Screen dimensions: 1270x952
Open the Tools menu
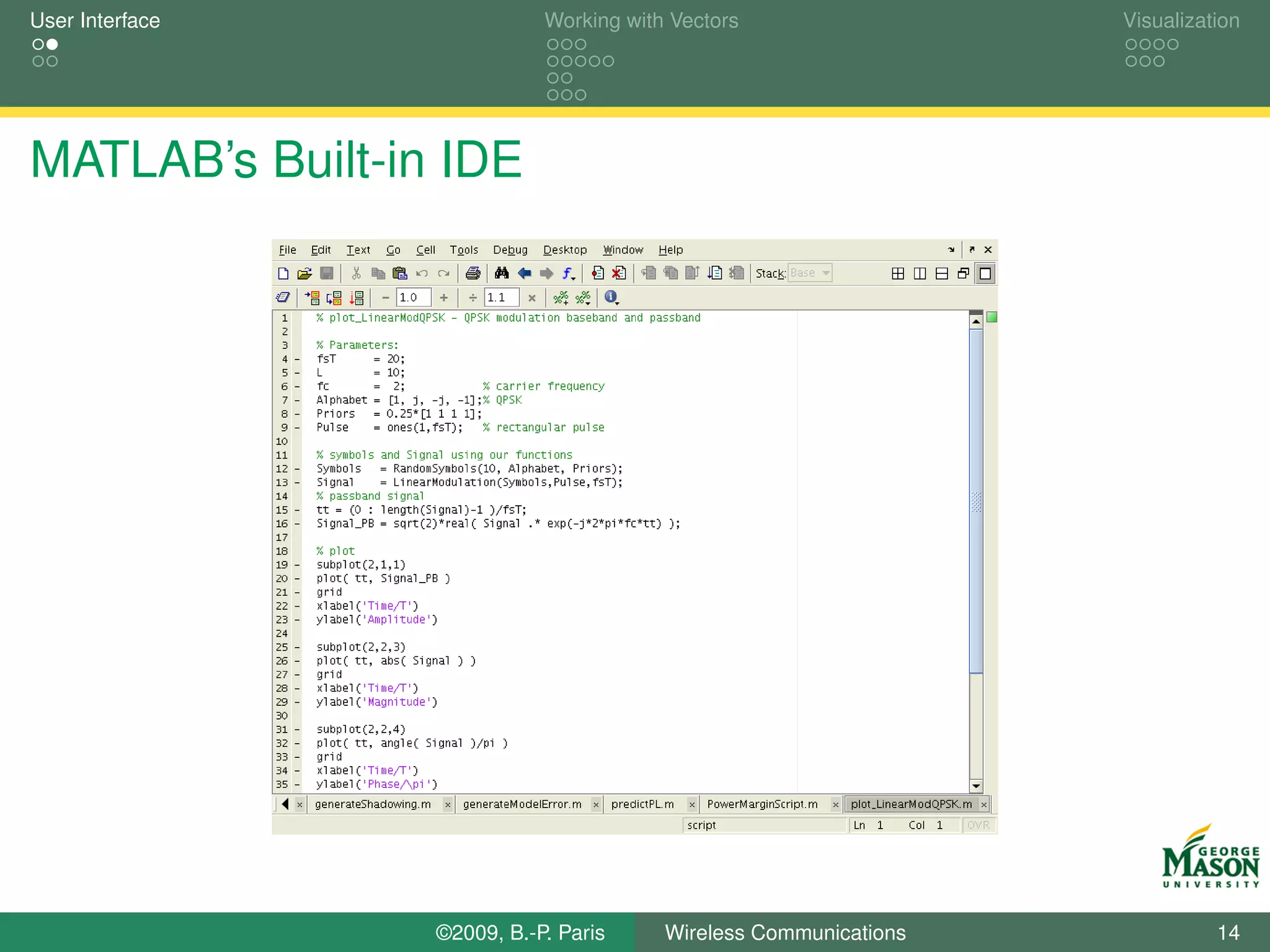[464, 250]
